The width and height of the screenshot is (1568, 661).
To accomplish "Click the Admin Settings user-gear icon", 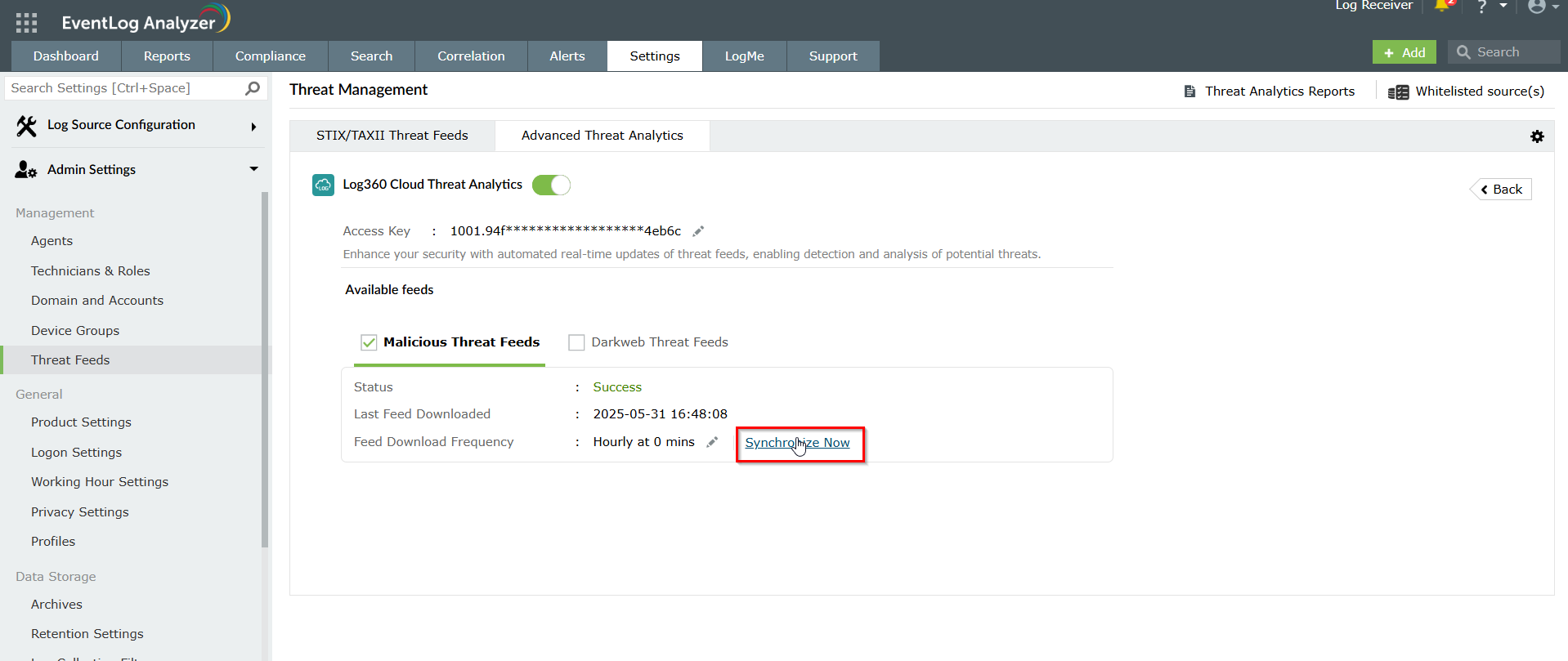I will click(26, 170).
